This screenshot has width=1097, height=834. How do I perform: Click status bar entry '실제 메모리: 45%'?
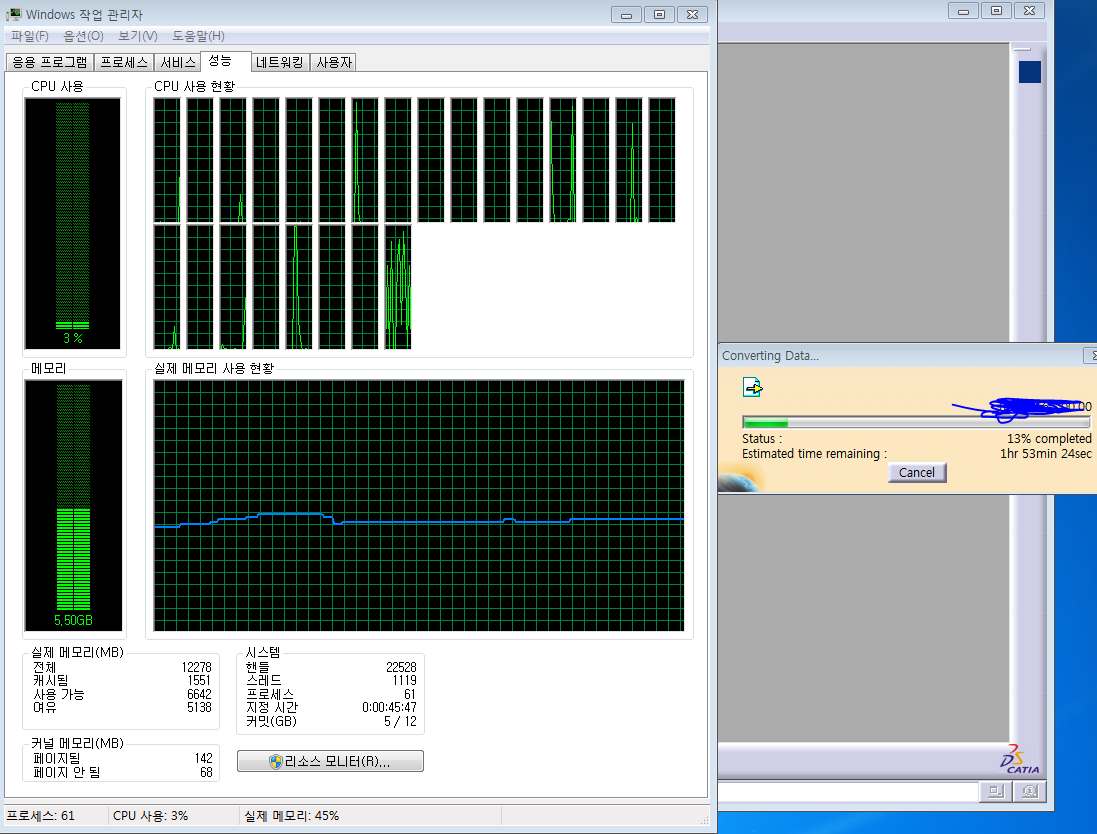click(x=291, y=816)
